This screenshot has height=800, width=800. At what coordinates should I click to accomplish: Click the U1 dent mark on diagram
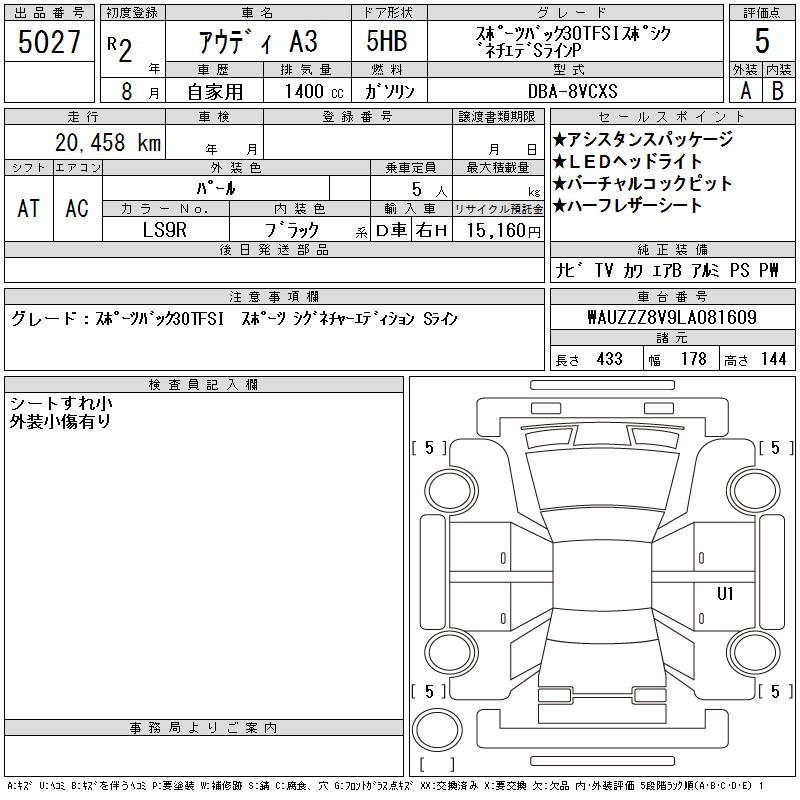(725, 593)
